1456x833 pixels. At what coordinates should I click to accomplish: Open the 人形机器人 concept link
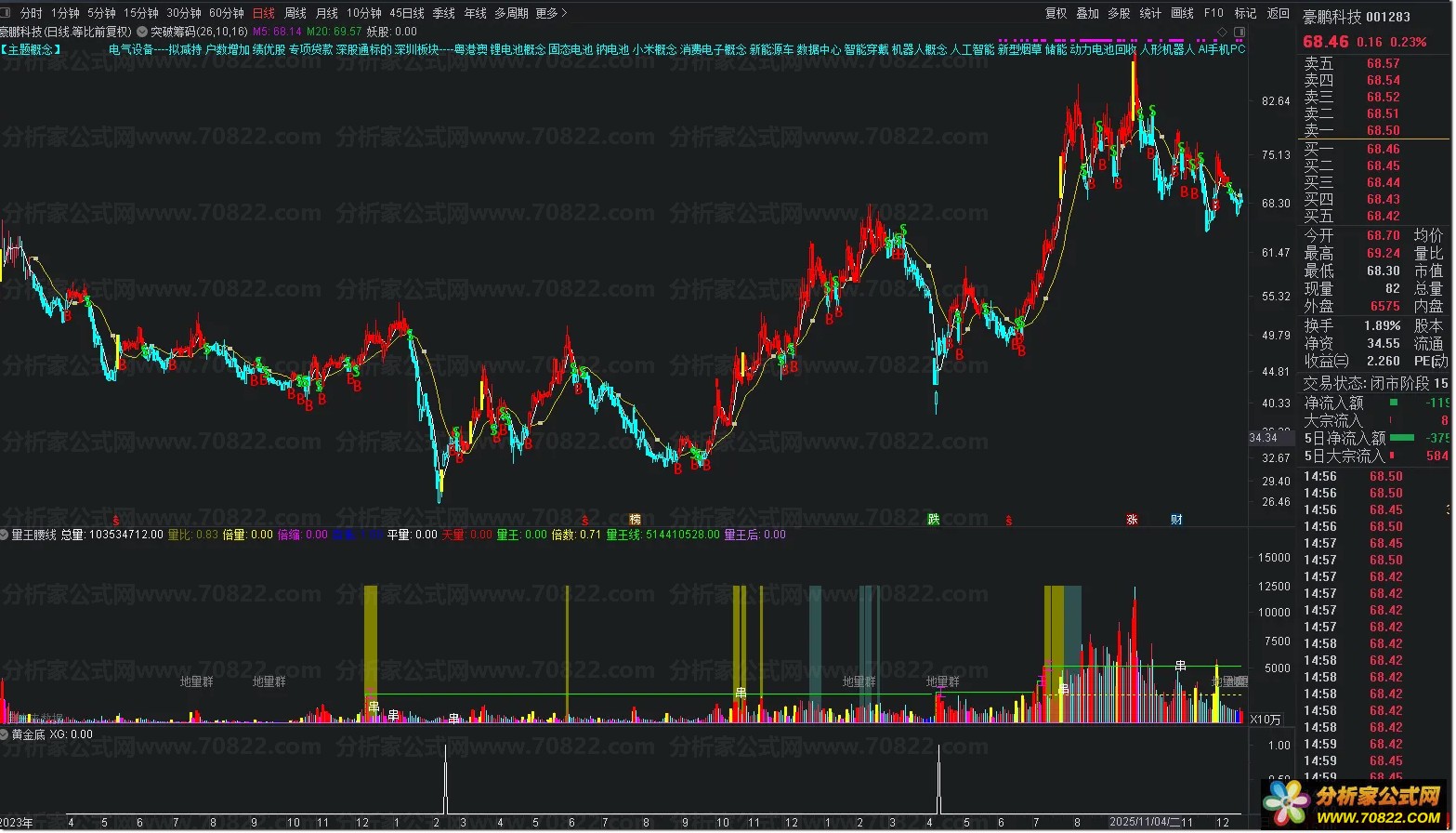[1167, 49]
